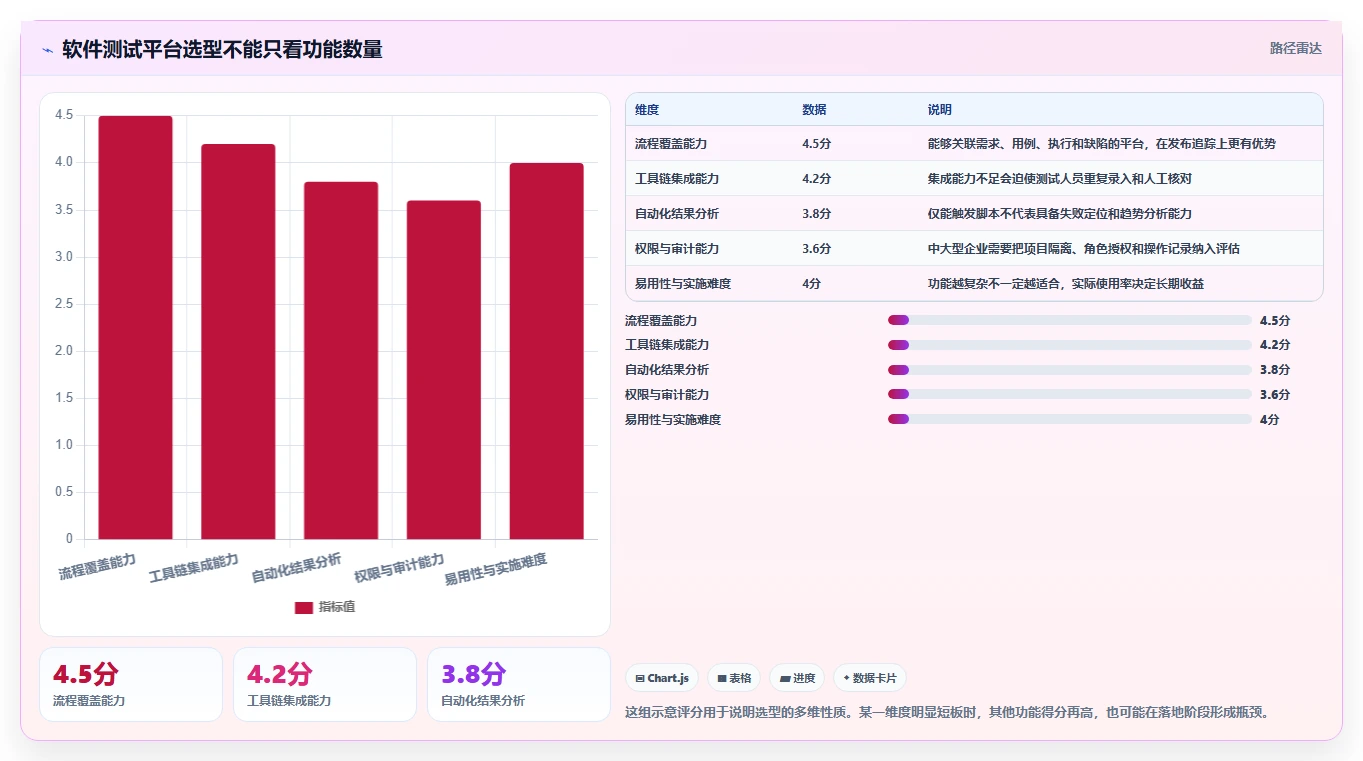Open the 4.5分 流程覆盖能力 data card
Viewport: 1363px width, 761px height.
tap(131, 684)
